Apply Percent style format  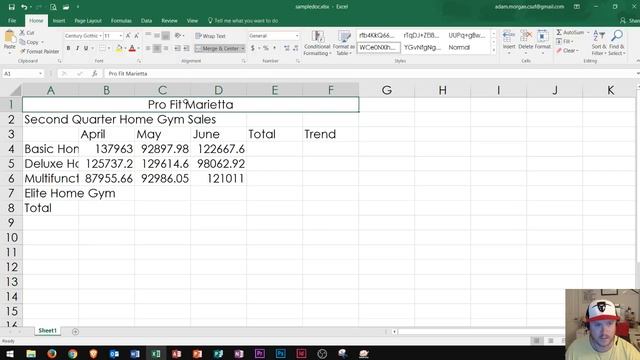(266, 48)
